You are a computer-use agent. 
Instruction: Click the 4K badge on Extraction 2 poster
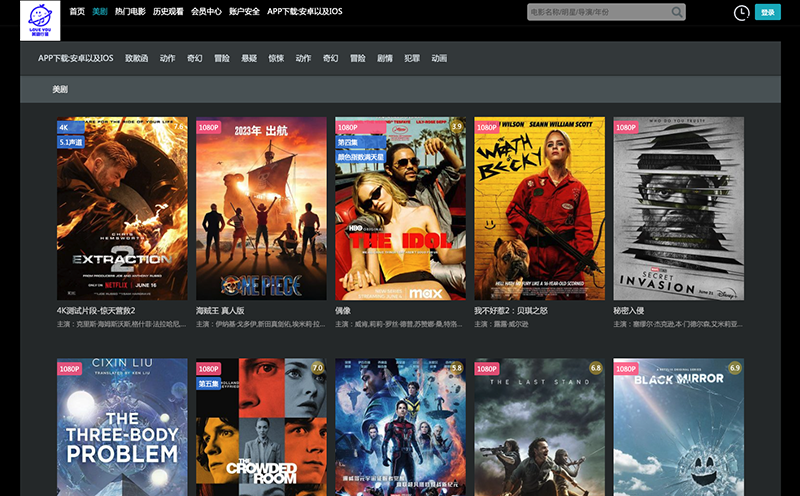pyautogui.click(x=70, y=127)
